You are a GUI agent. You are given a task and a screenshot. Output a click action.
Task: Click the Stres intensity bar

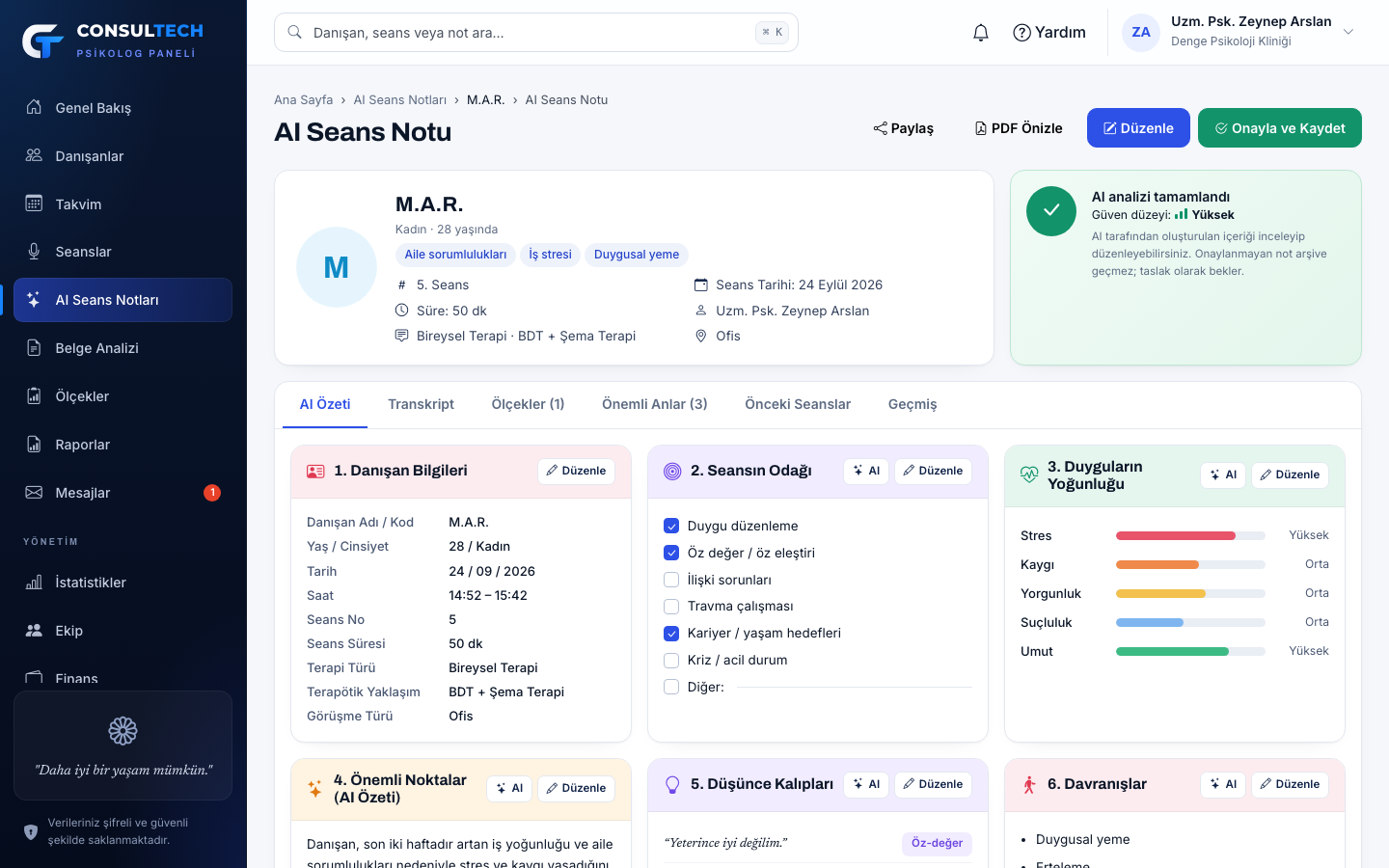[1190, 535]
